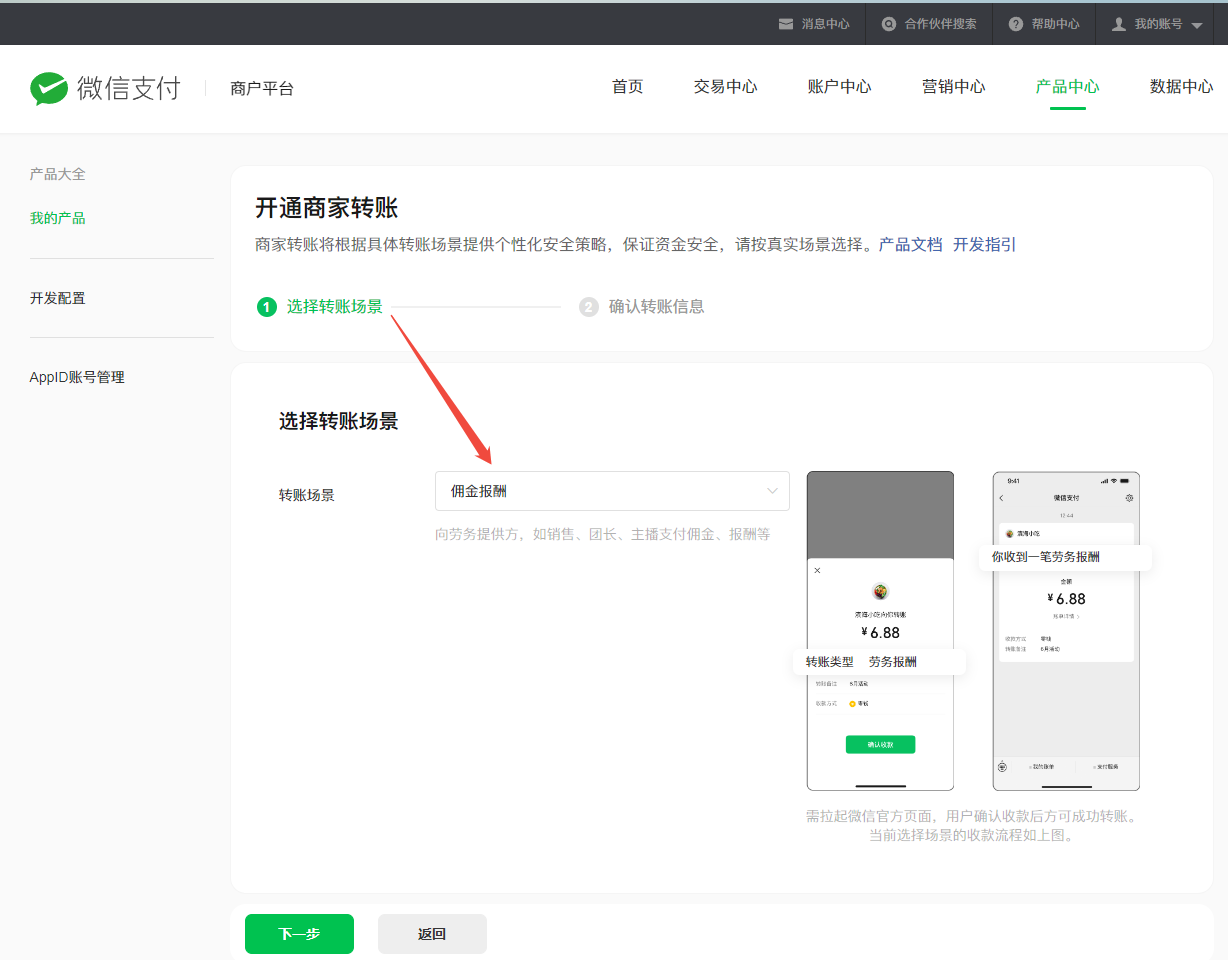Click the partner search magnifier icon
This screenshot has height=960, width=1228.
pyautogui.click(x=889, y=24)
